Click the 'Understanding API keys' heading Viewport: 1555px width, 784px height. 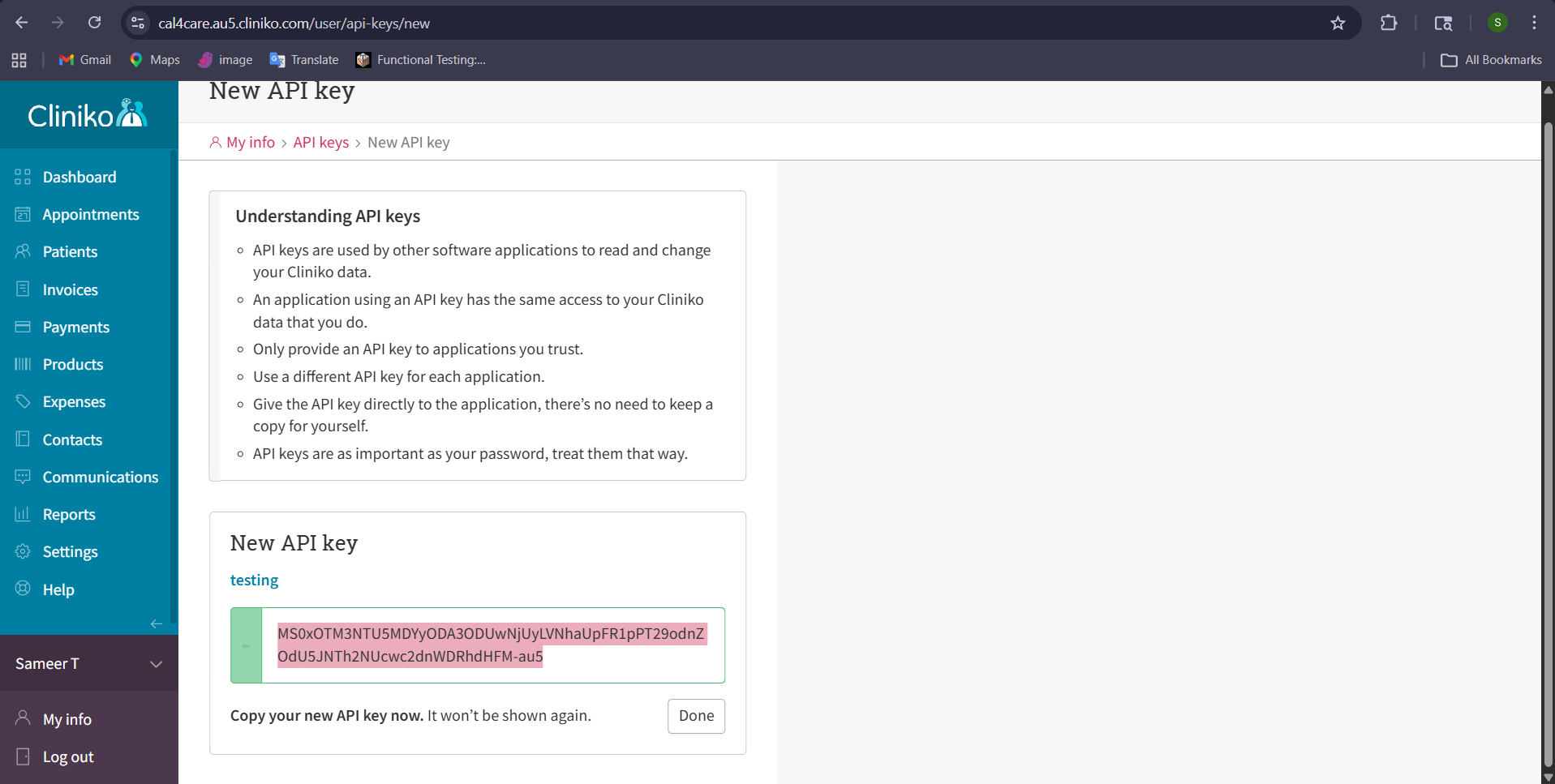(328, 216)
